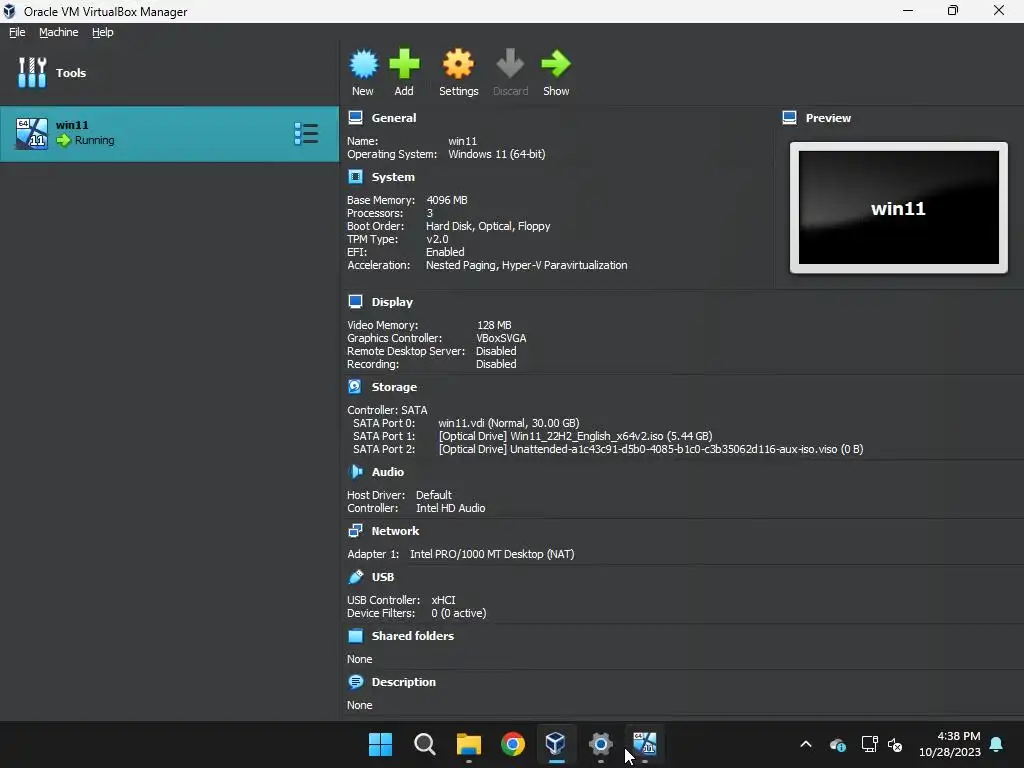
Task: Click the Display section monitor icon
Action: pyautogui.click(x=355, y=302)
